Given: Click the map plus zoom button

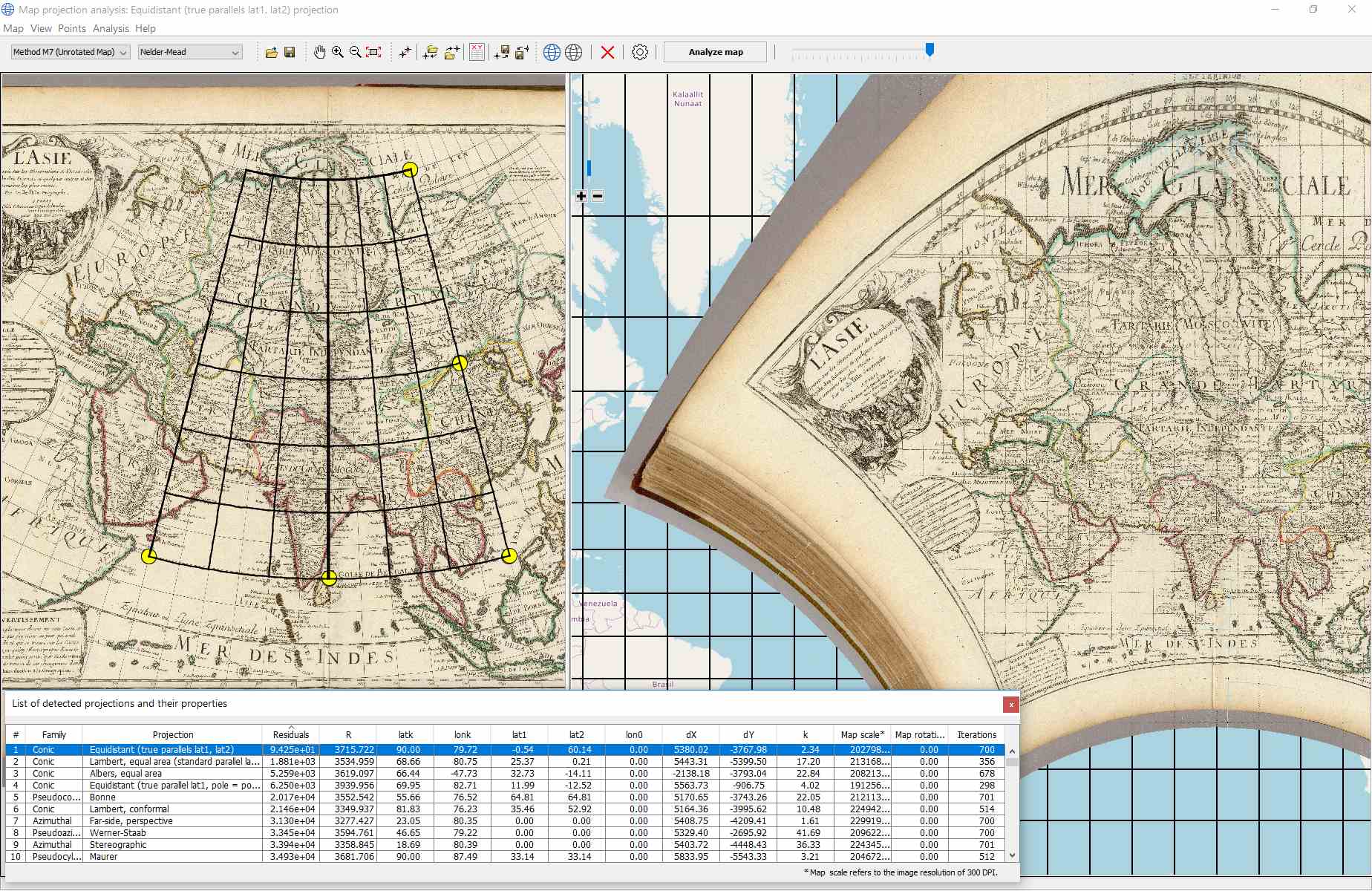Looking at the screenshot, I should tap(581, 196).
